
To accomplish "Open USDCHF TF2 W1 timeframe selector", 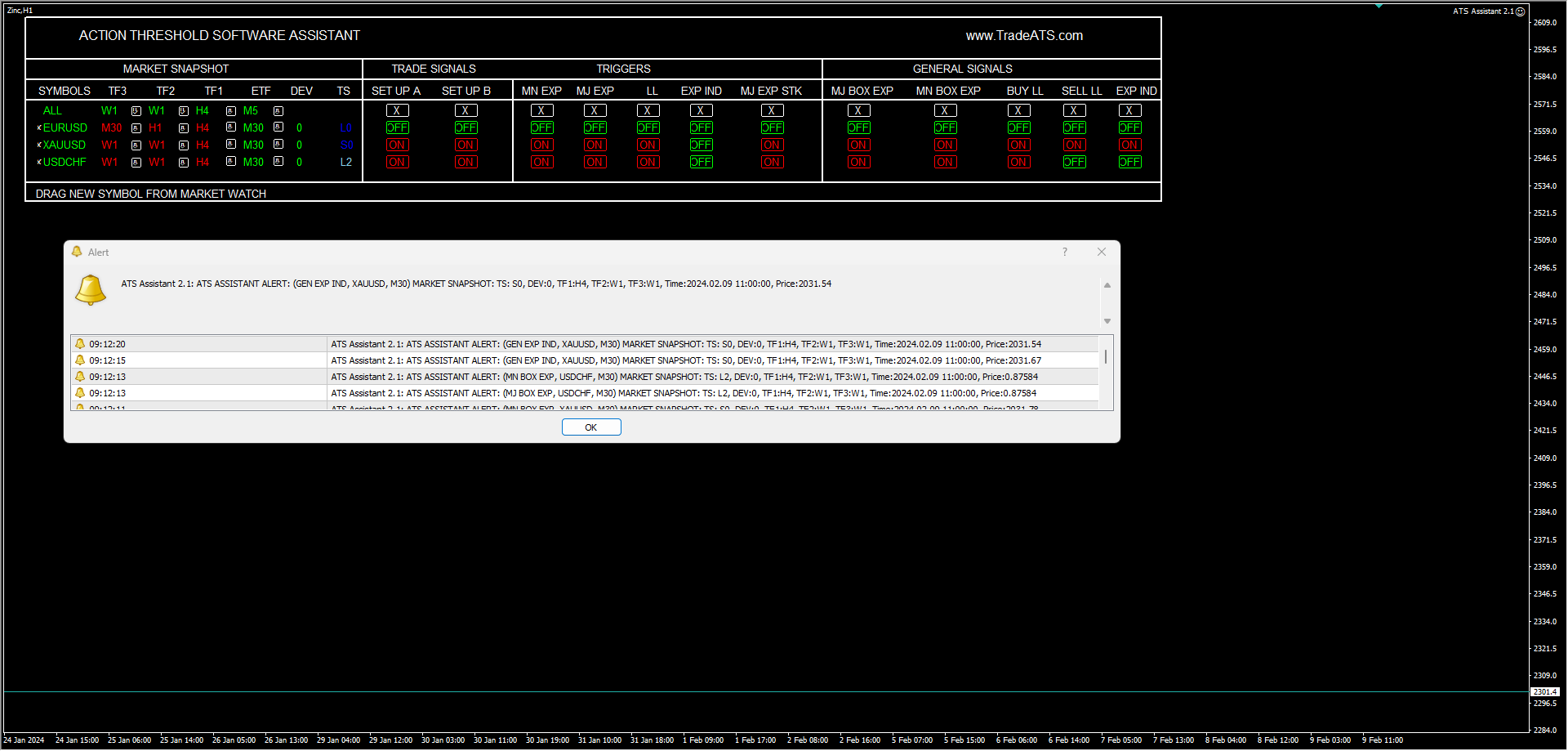I will click(184, 163).
